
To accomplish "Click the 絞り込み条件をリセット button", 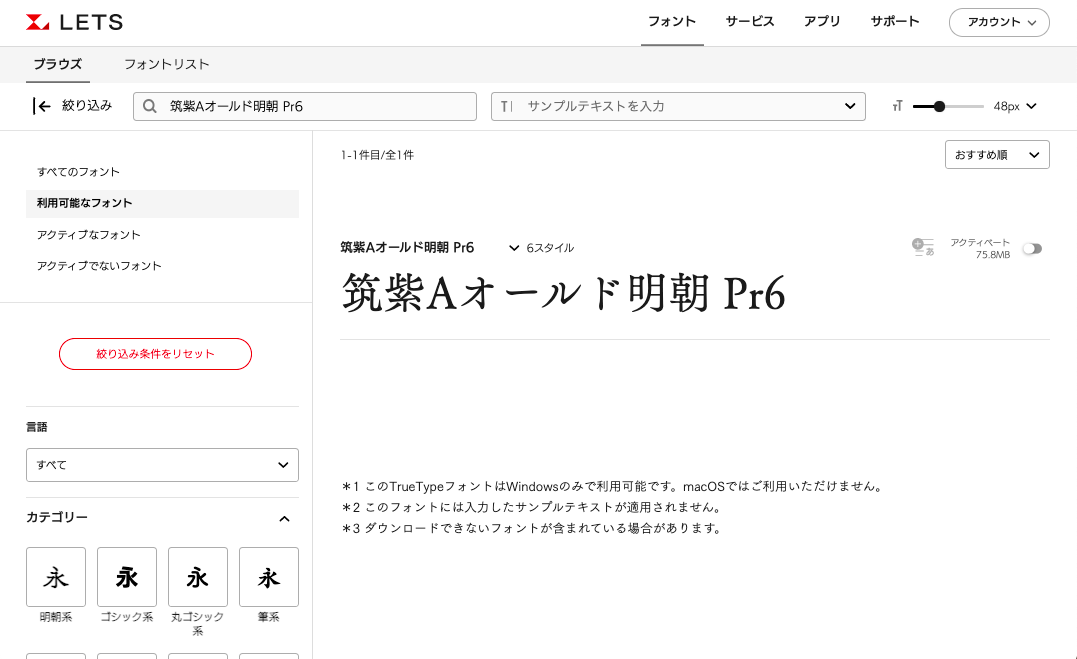I will pyautogui.click(x=155, y=354).
